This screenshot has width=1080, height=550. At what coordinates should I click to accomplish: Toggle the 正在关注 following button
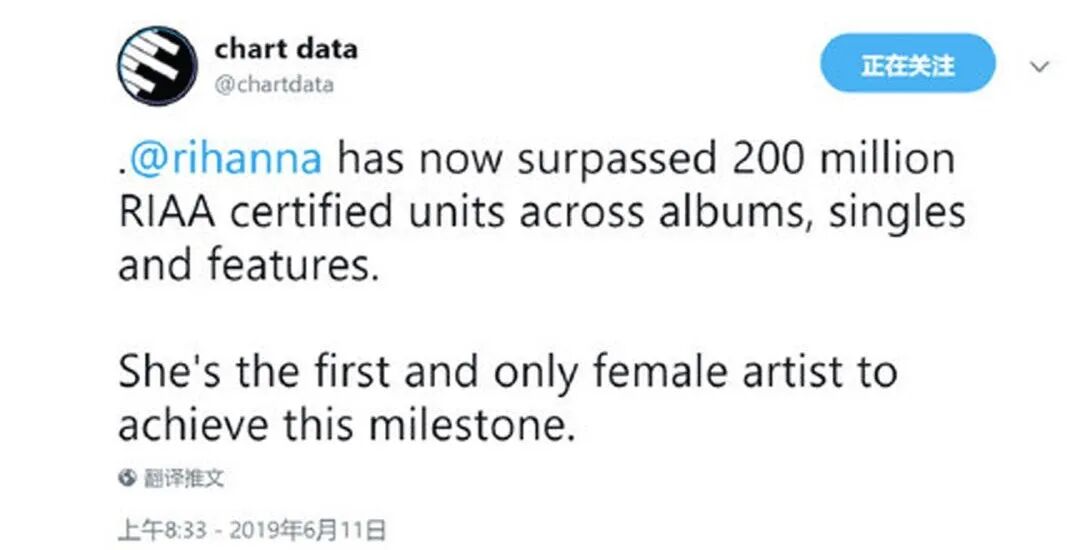(x=907, y=67)
